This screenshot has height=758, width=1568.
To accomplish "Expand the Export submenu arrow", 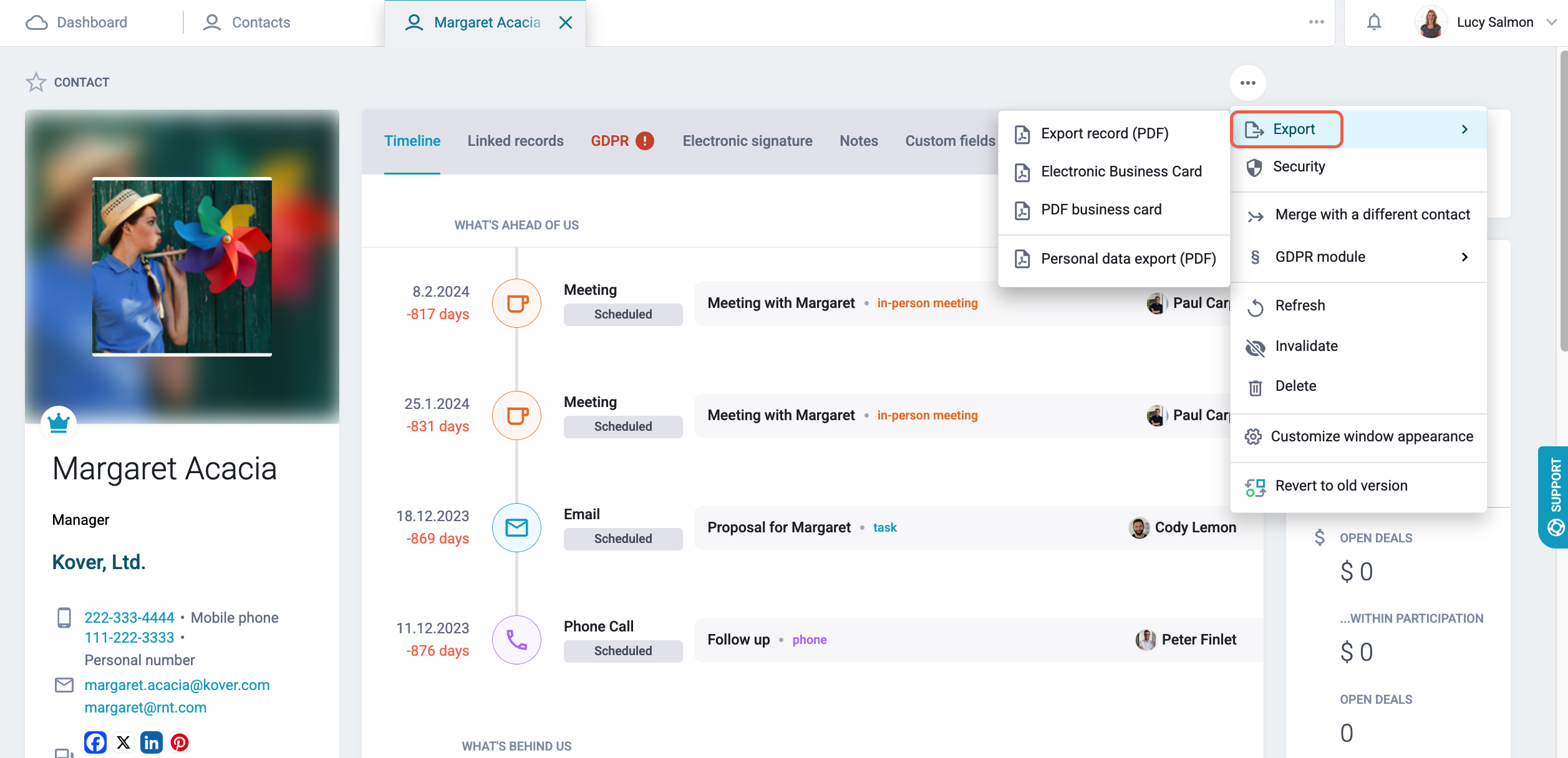I will tap(1464, 129).
